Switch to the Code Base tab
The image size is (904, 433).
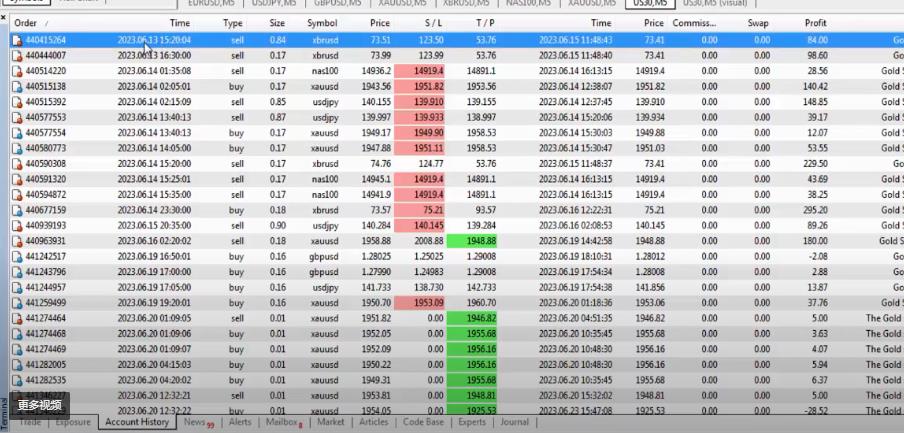[421, 422]
